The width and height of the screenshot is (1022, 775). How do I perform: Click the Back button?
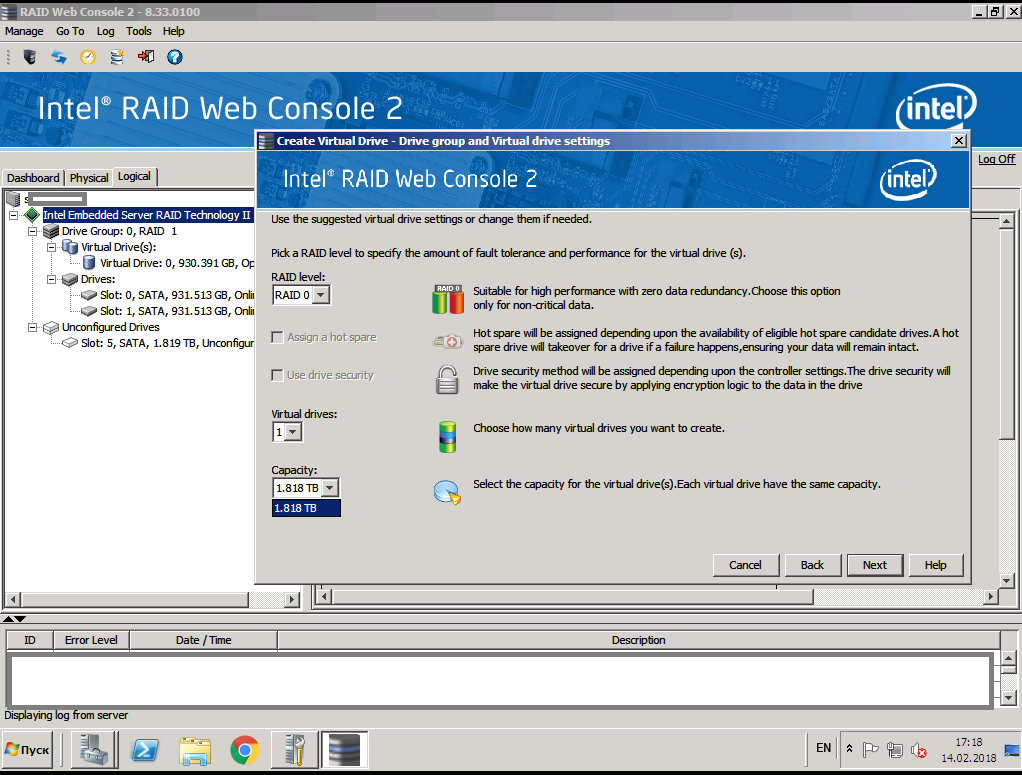[x=812, y=565]
